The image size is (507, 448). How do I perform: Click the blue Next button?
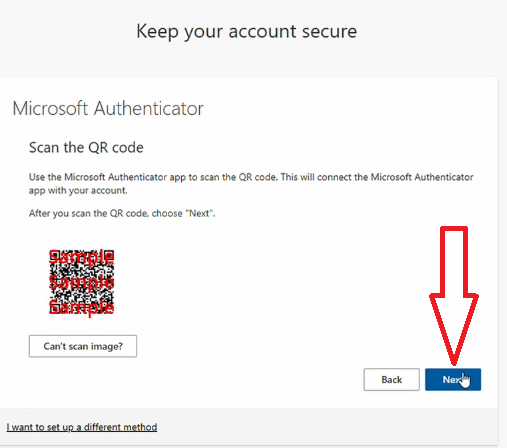click(x=453, y=379)
